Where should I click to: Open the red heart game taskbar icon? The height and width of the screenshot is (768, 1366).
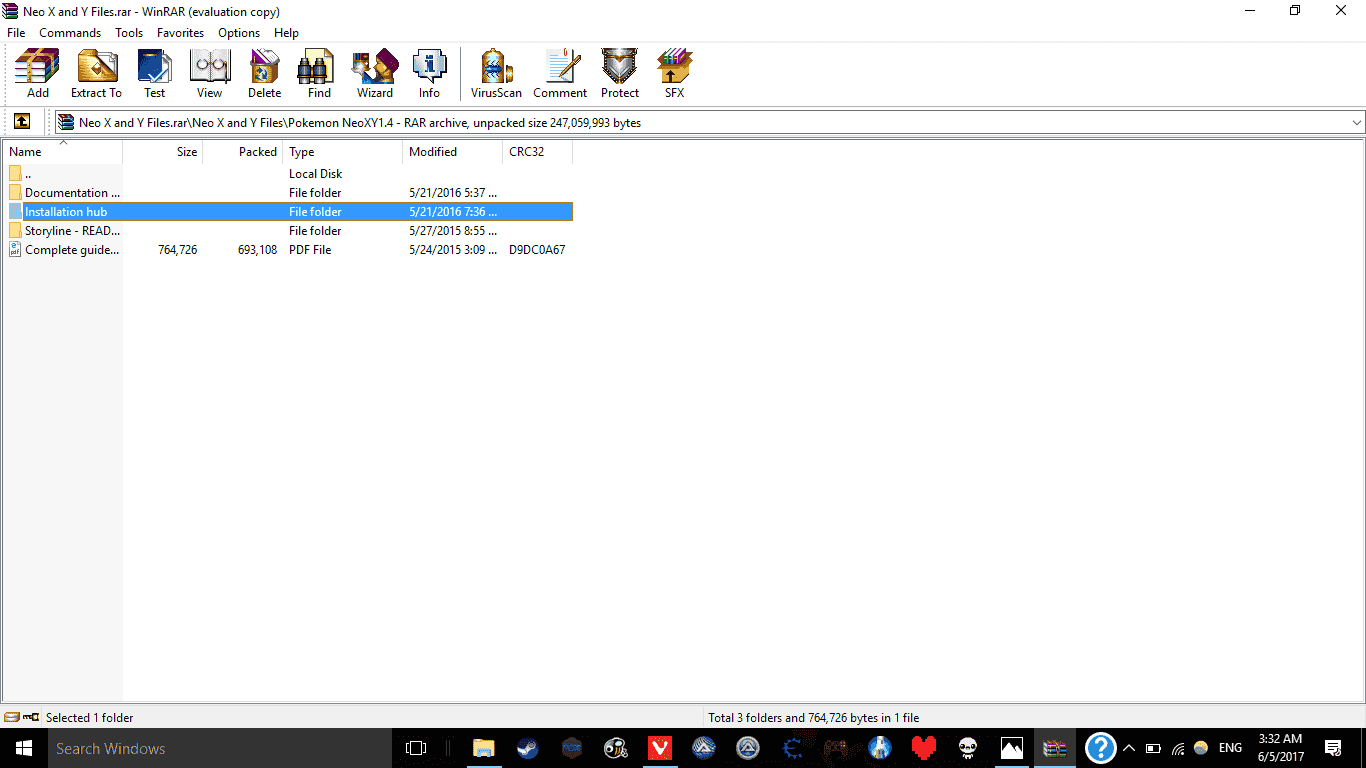click(x=923, y=748)
